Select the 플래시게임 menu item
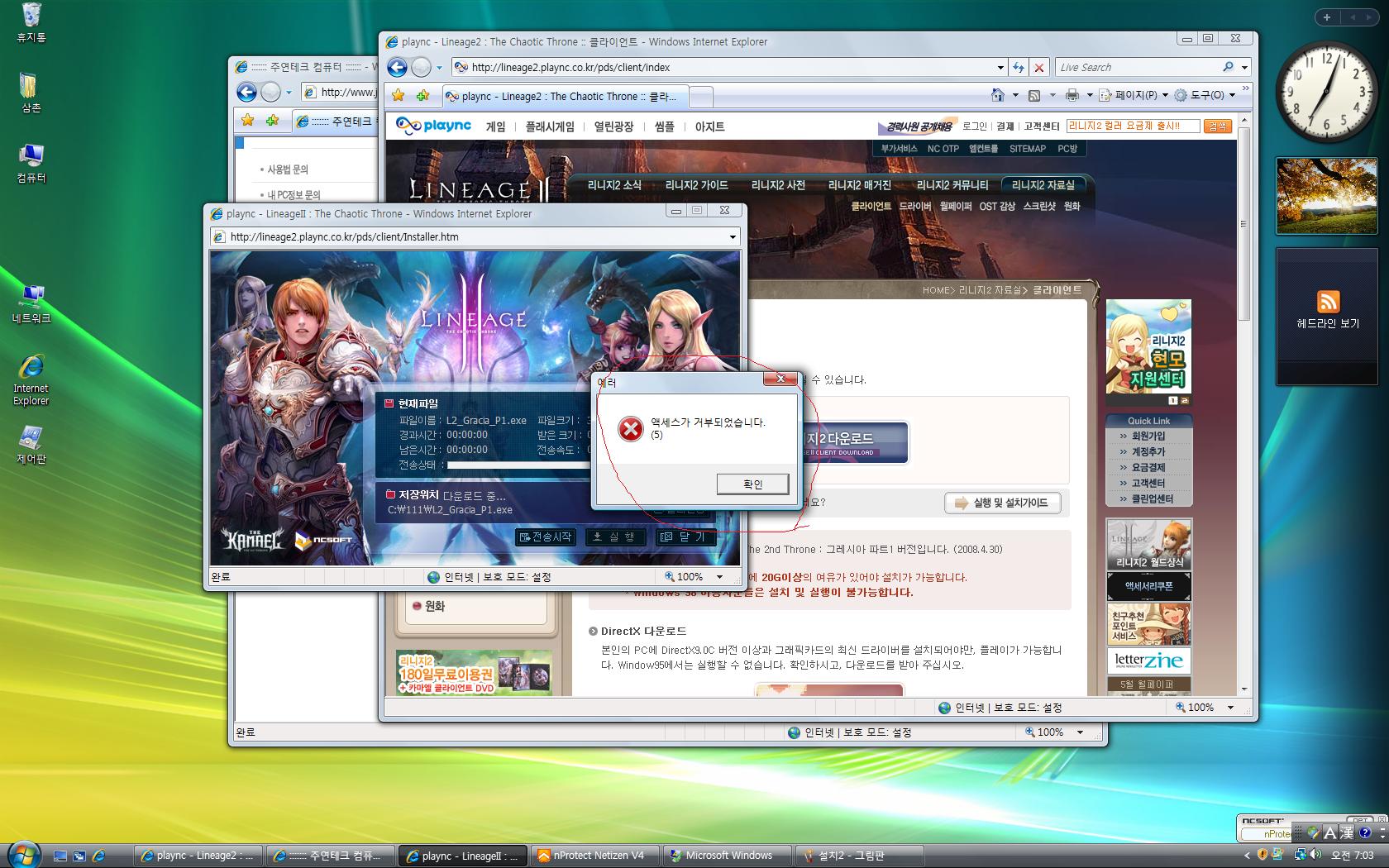Image resolution: width=1389 pixels, height=868 pixels. point(550,126)
